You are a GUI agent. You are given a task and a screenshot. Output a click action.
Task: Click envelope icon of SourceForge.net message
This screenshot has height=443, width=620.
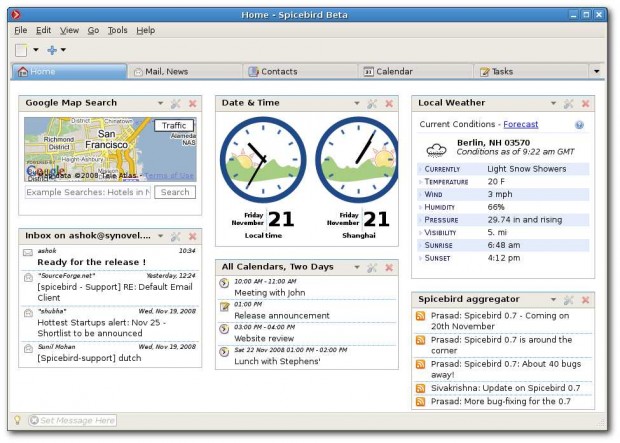click(x=28, y=277)
